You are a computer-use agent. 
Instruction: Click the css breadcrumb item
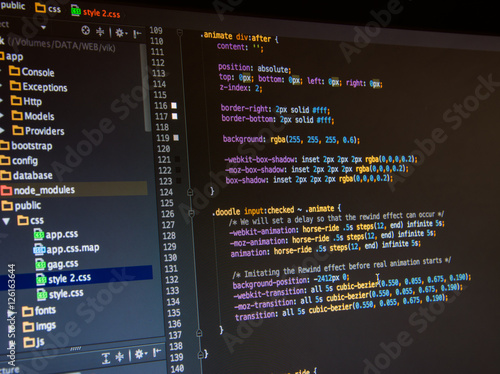(48, 8)
